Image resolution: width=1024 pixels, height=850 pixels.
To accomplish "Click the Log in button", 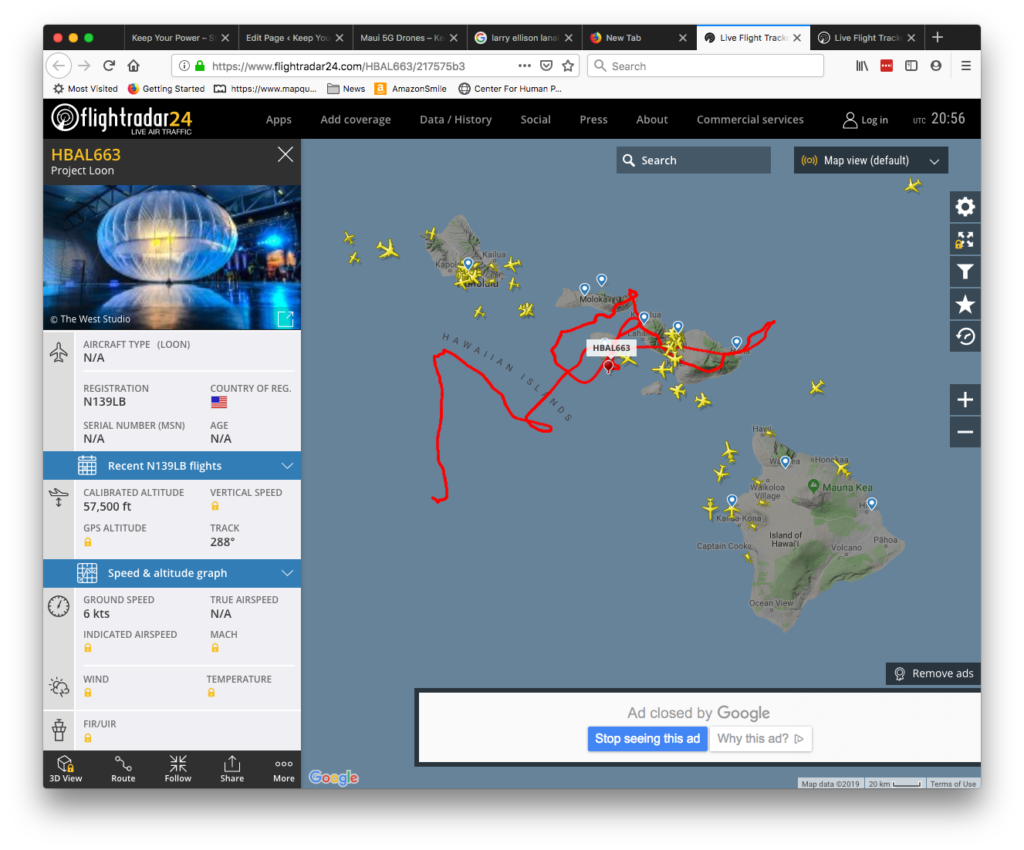I will click(866, 119).
